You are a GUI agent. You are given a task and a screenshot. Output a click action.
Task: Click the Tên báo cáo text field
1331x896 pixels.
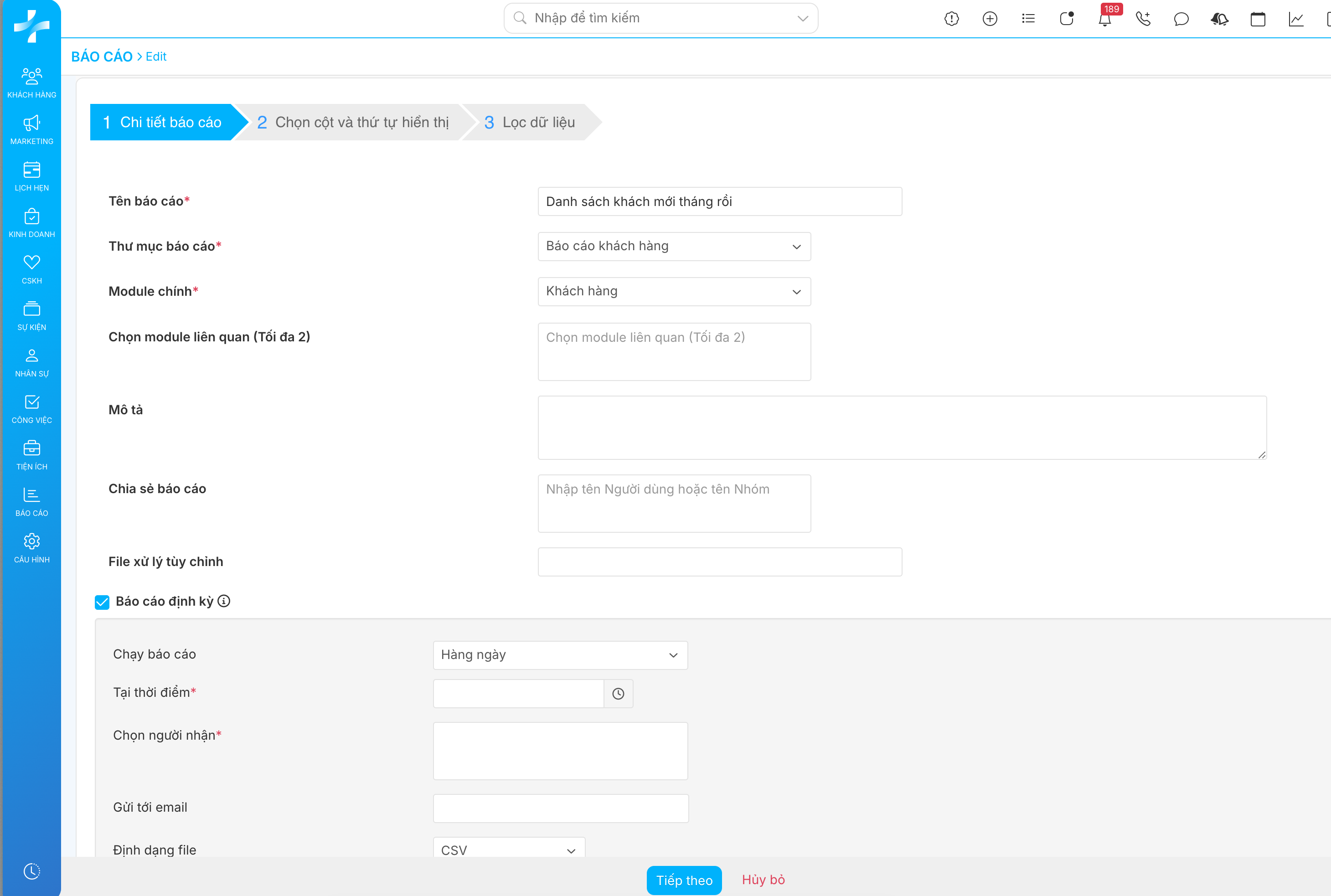[x=719, y=201]
